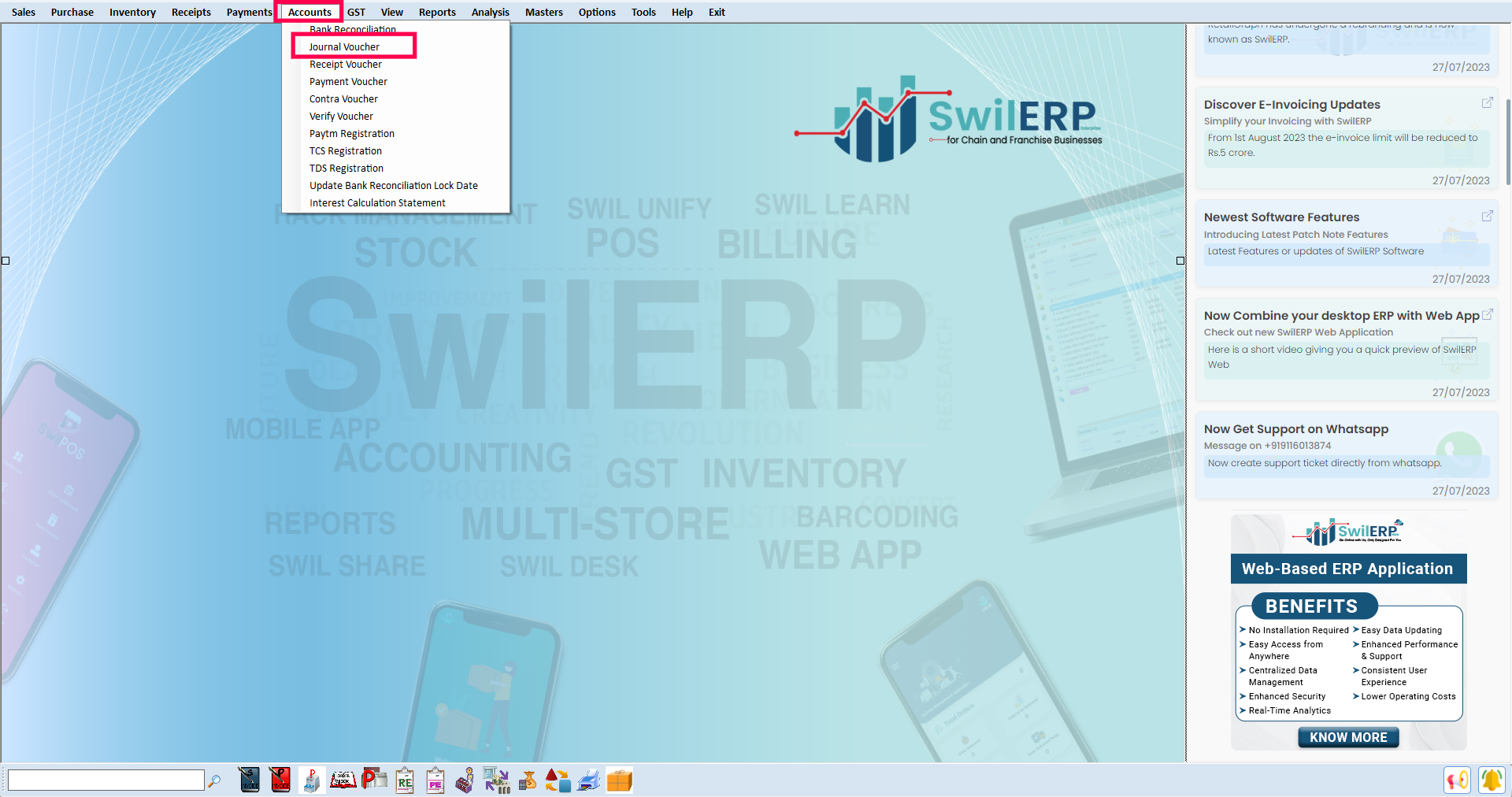Screen dimensions: 1512x797
Task: Open the Discover E-Invoicing Updates headline
Action: point(1291,104)
